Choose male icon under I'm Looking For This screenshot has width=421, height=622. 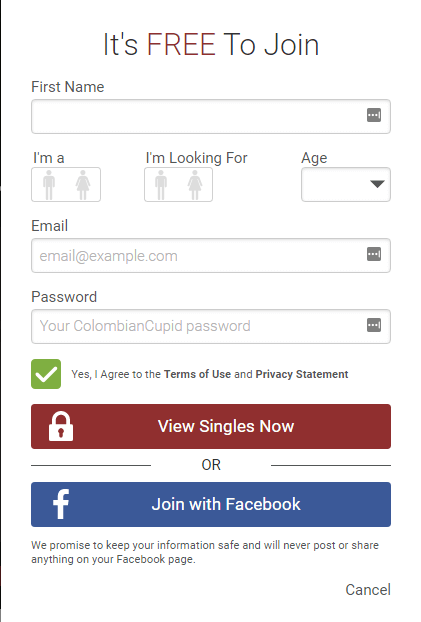pyautogui.click(x=161, y=185)
